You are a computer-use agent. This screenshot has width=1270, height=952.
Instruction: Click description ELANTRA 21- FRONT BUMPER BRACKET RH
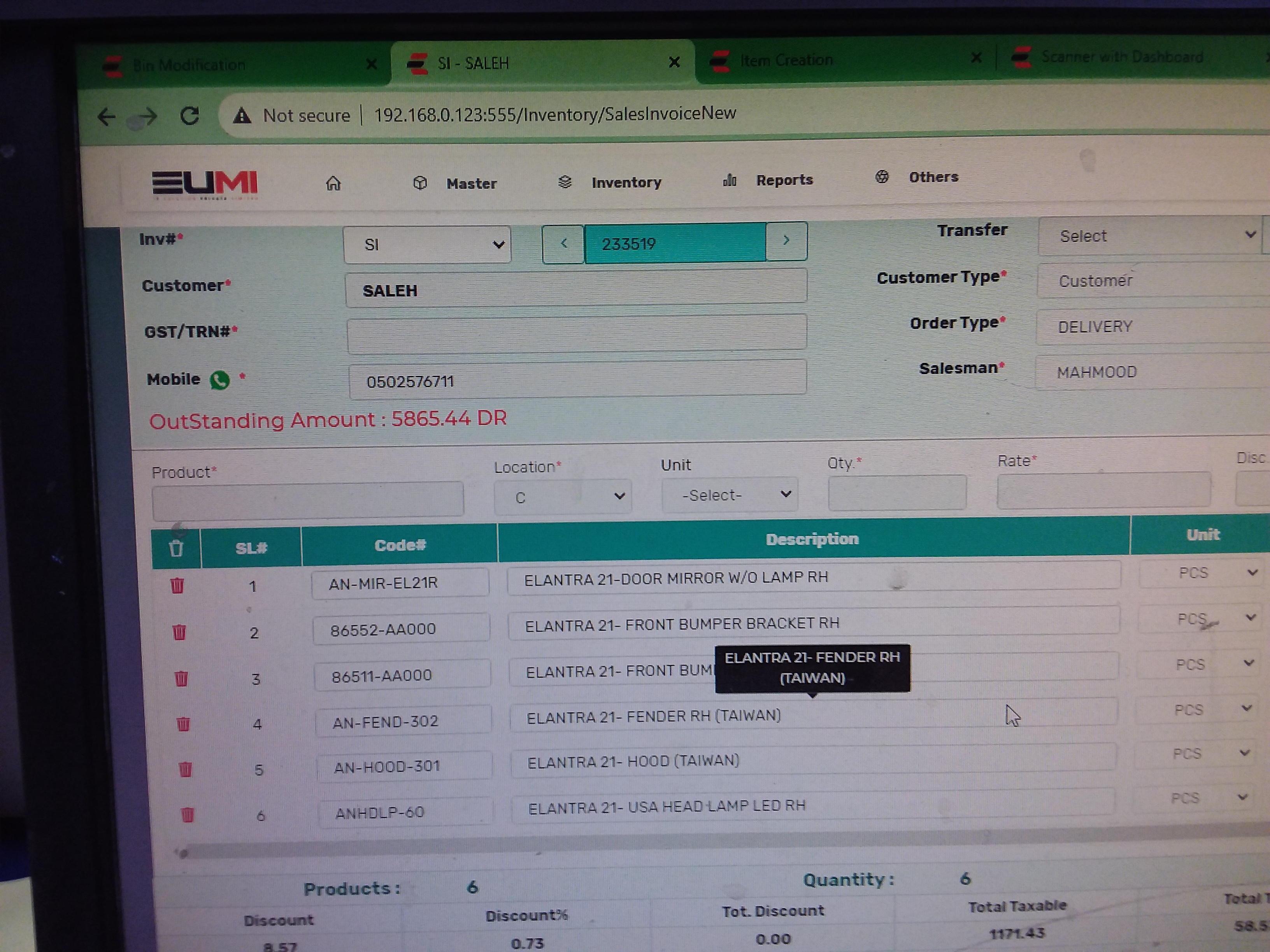point(814,624)
